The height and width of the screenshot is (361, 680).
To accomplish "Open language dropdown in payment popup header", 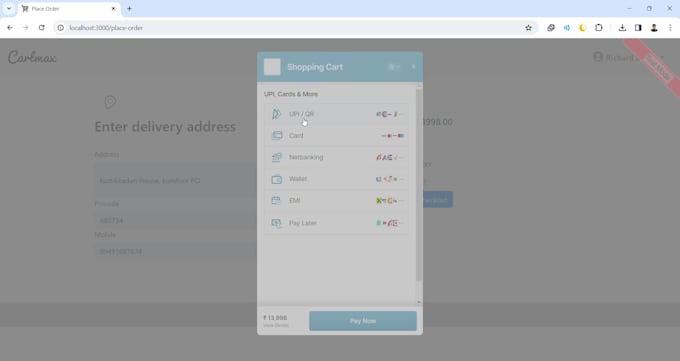I will pos(394,67).
